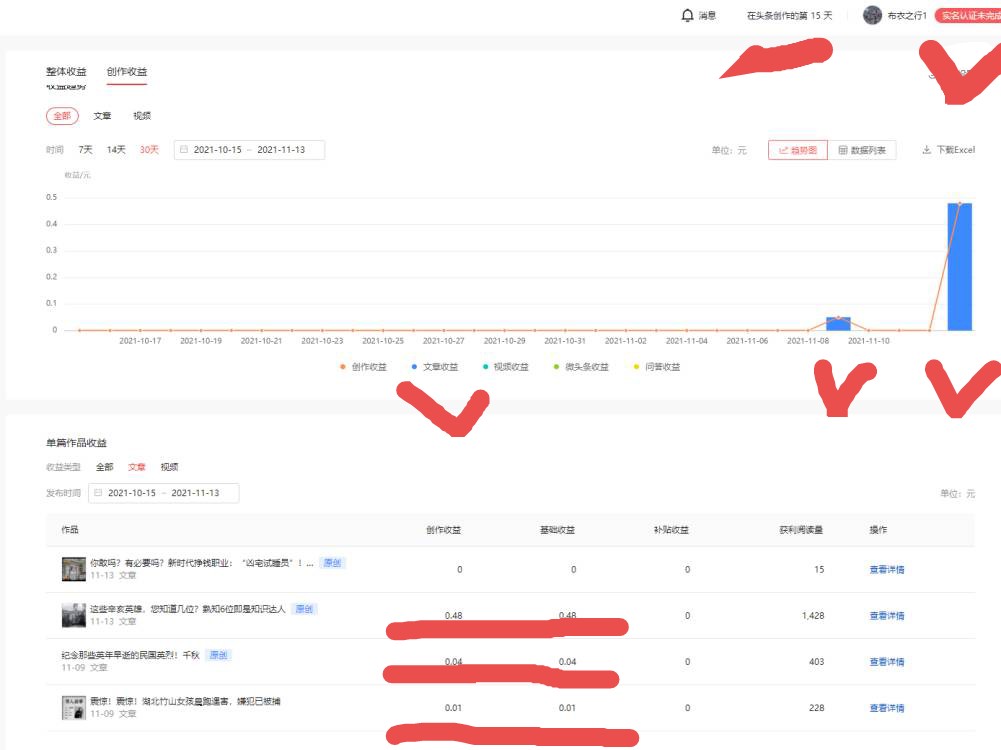The height and width of the screenshot is (750, 1001).
Task: Click the tall blue bar at chart right end
Action: click(x=960, y=267)
